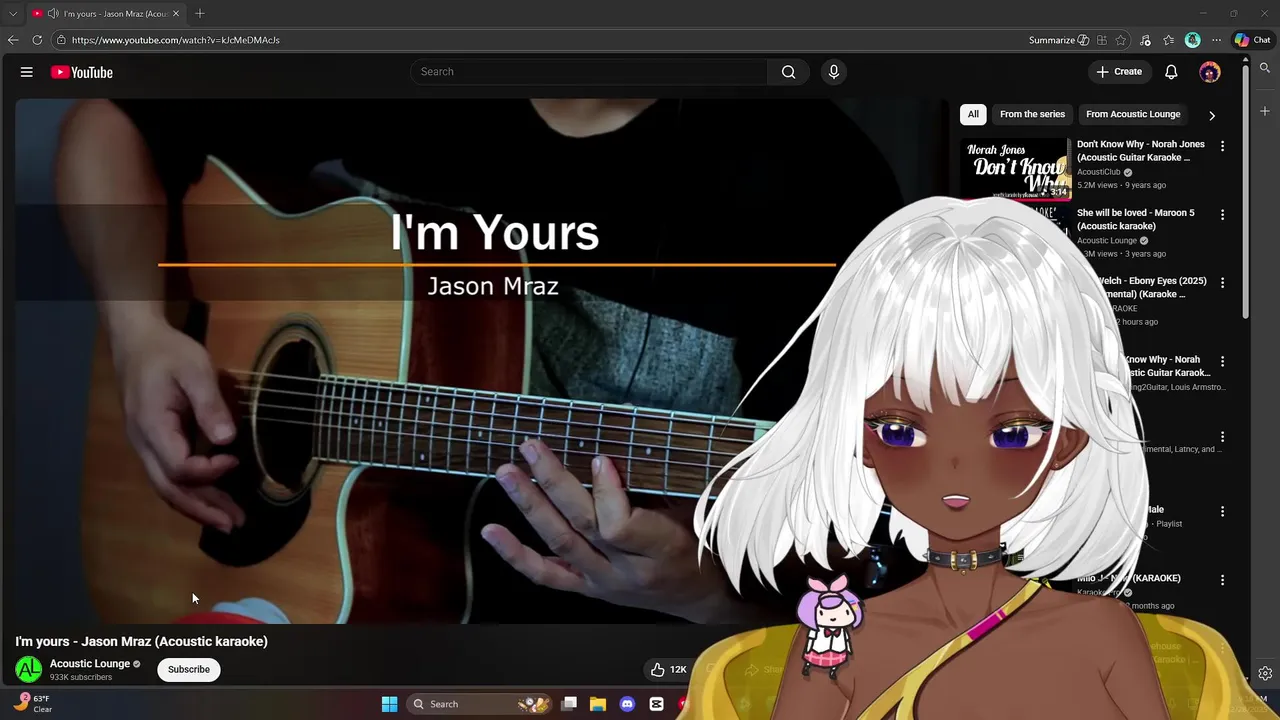Screen dimensions: 1280x720
Task: Open Don't Know Why Norah Jones video title
Action: tap(1141, 150)
